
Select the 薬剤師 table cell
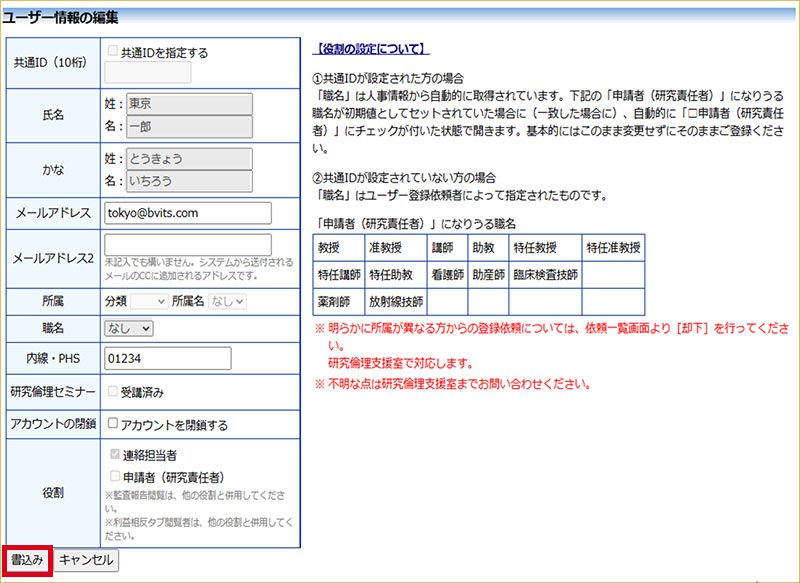339,301
